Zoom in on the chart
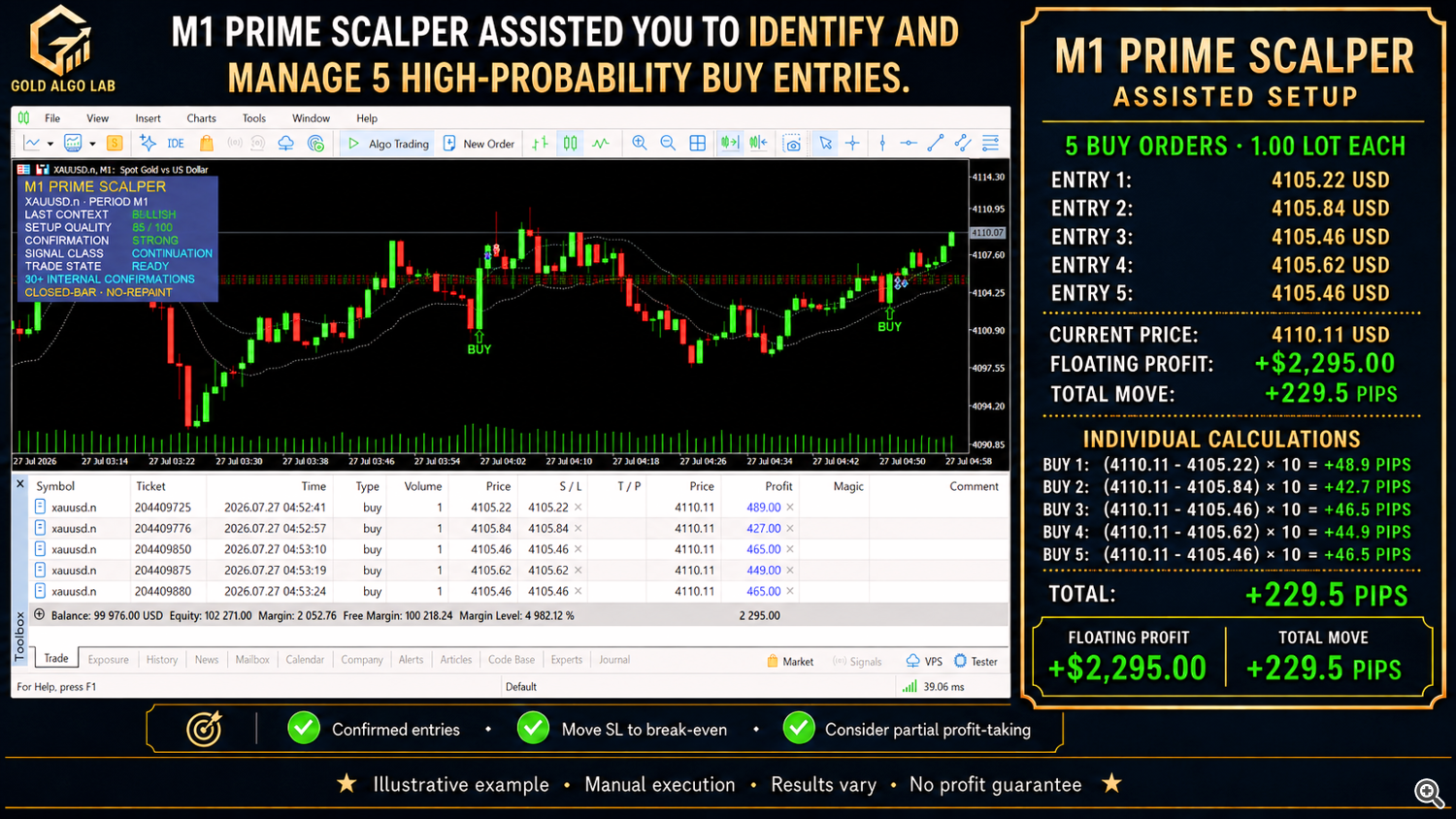 (640, 144)
